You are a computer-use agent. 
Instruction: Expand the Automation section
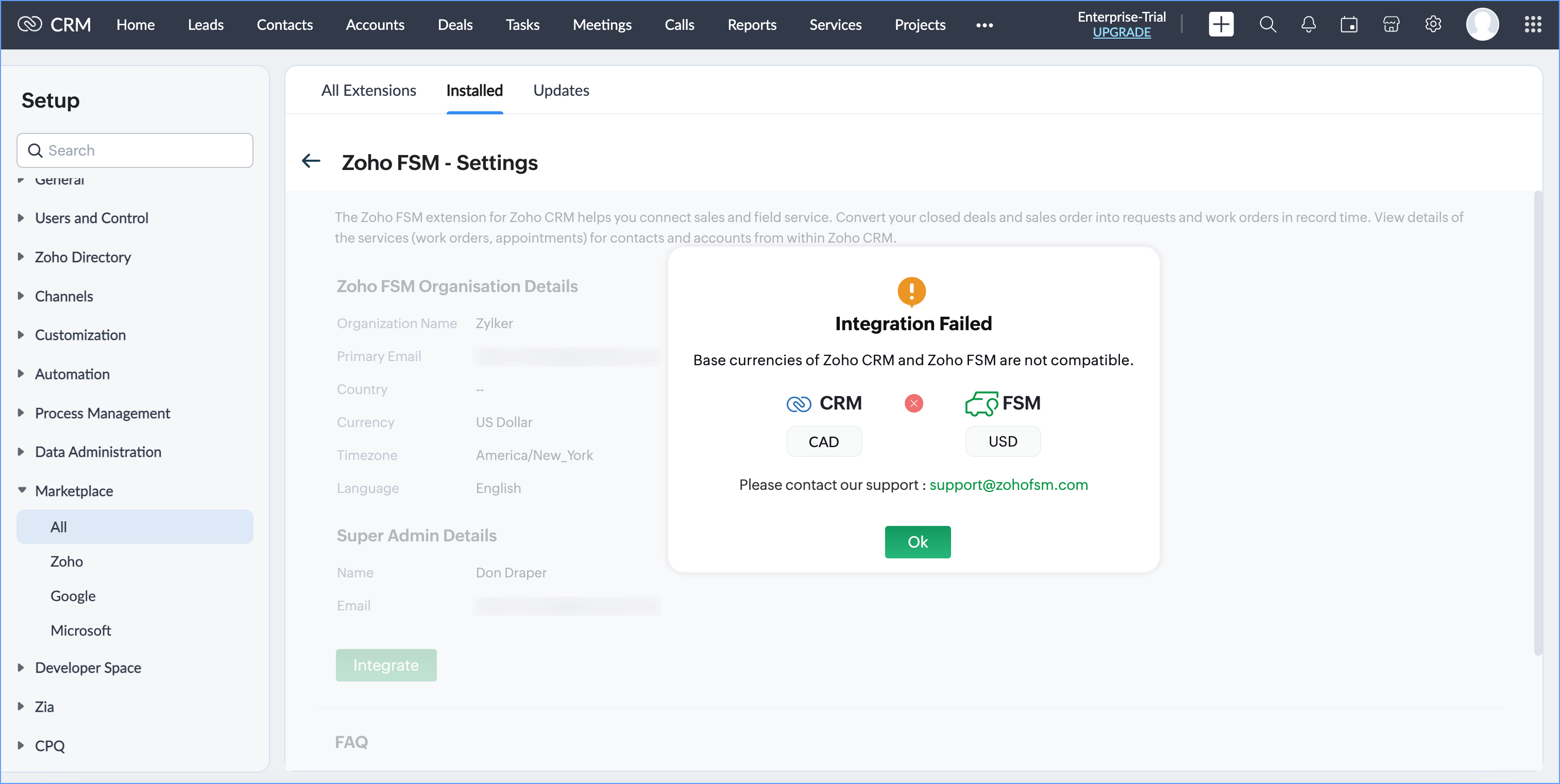(72, 374)
